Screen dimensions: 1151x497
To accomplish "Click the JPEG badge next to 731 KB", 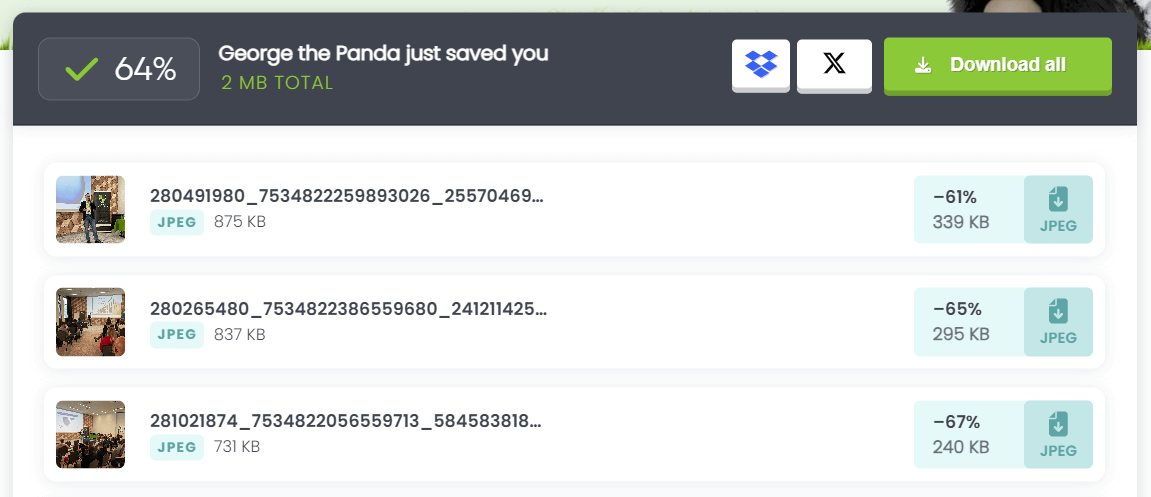I will (x=177, y=447).
